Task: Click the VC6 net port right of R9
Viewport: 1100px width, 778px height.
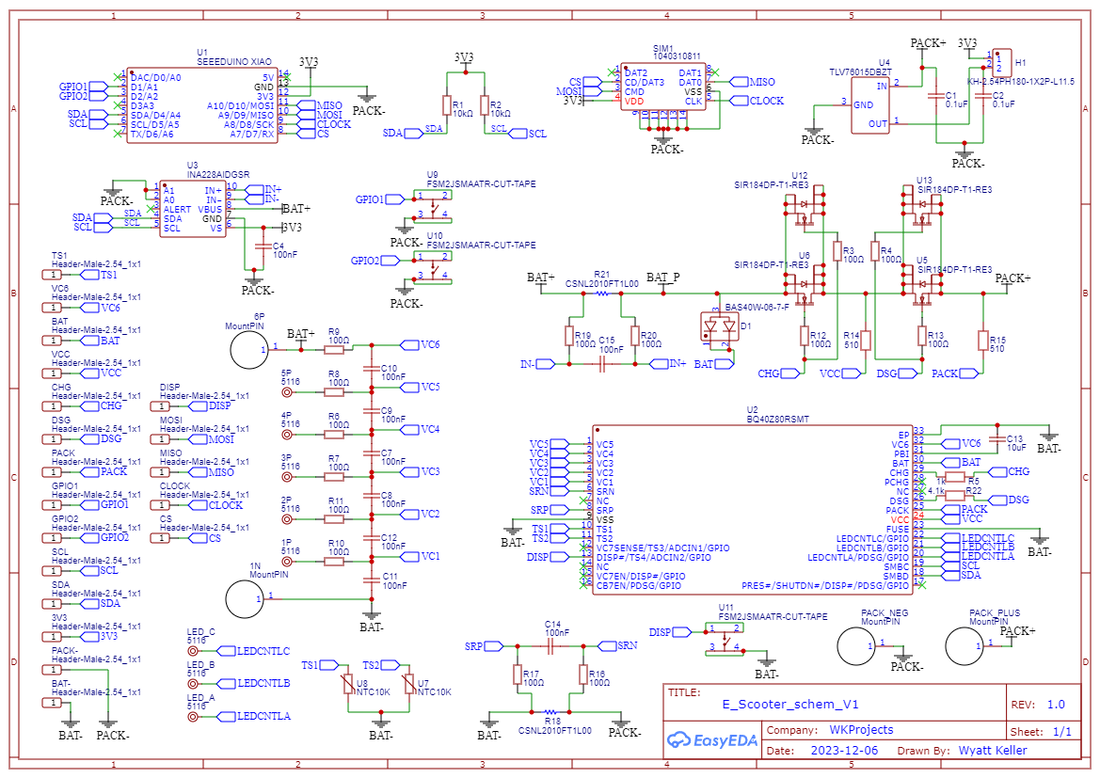Action: [x=420, y=344]
